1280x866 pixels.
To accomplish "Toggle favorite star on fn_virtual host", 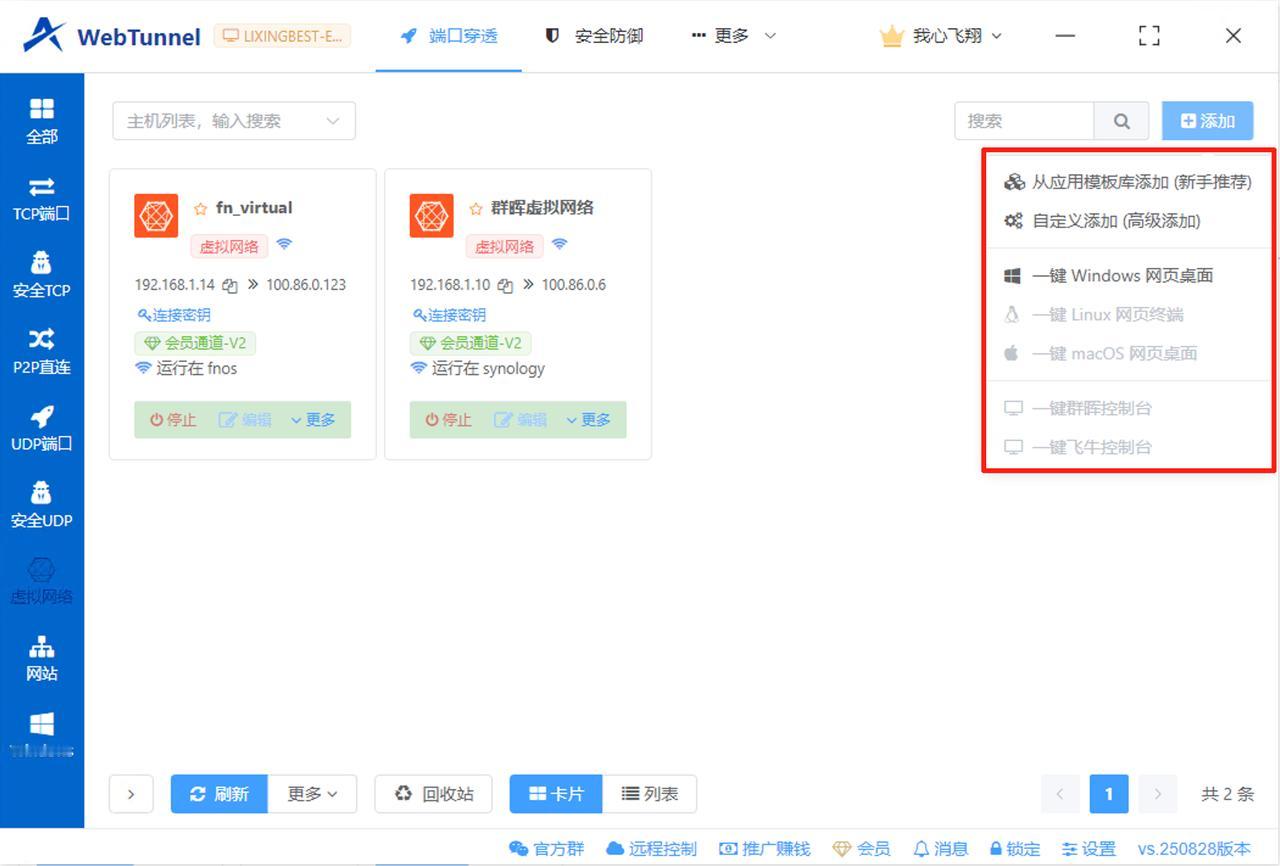I will (x=199, y=207).
